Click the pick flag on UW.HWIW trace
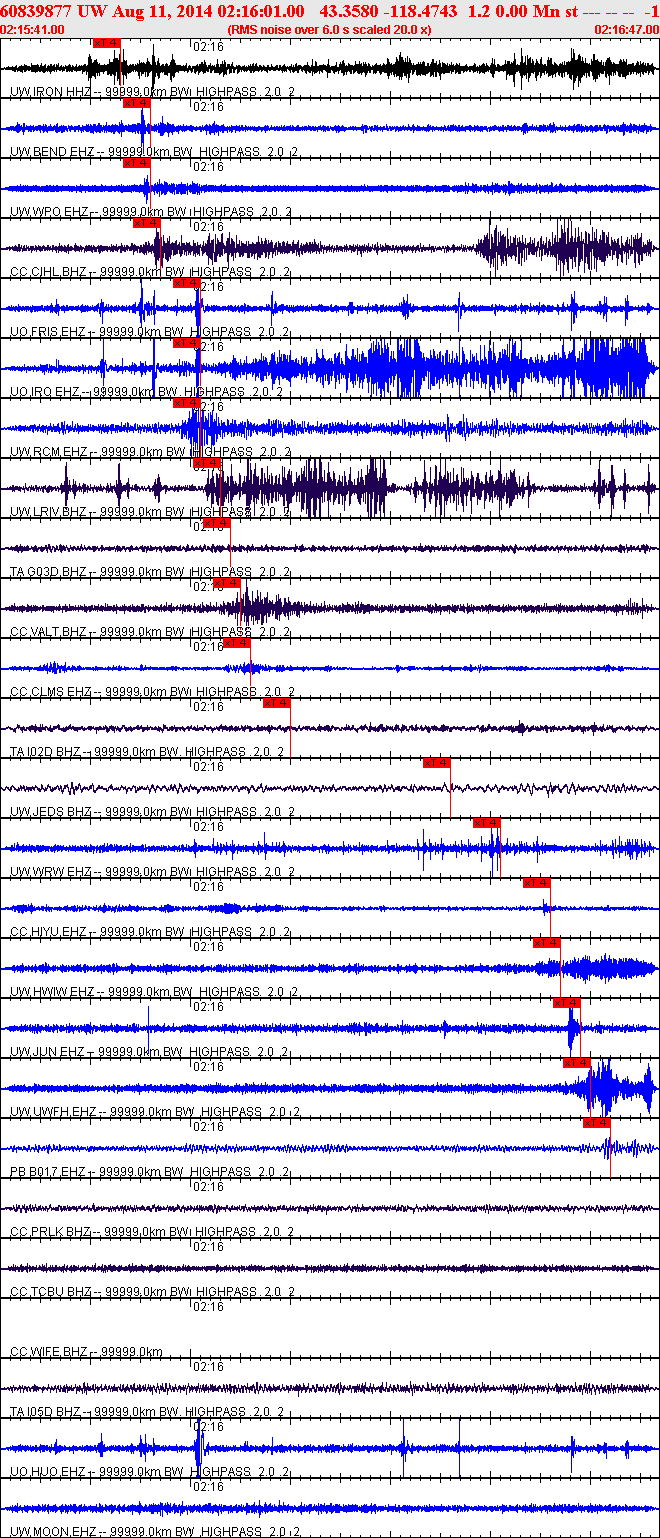The width and height of the screenshot is (660, 1538). tap(546, 943)
